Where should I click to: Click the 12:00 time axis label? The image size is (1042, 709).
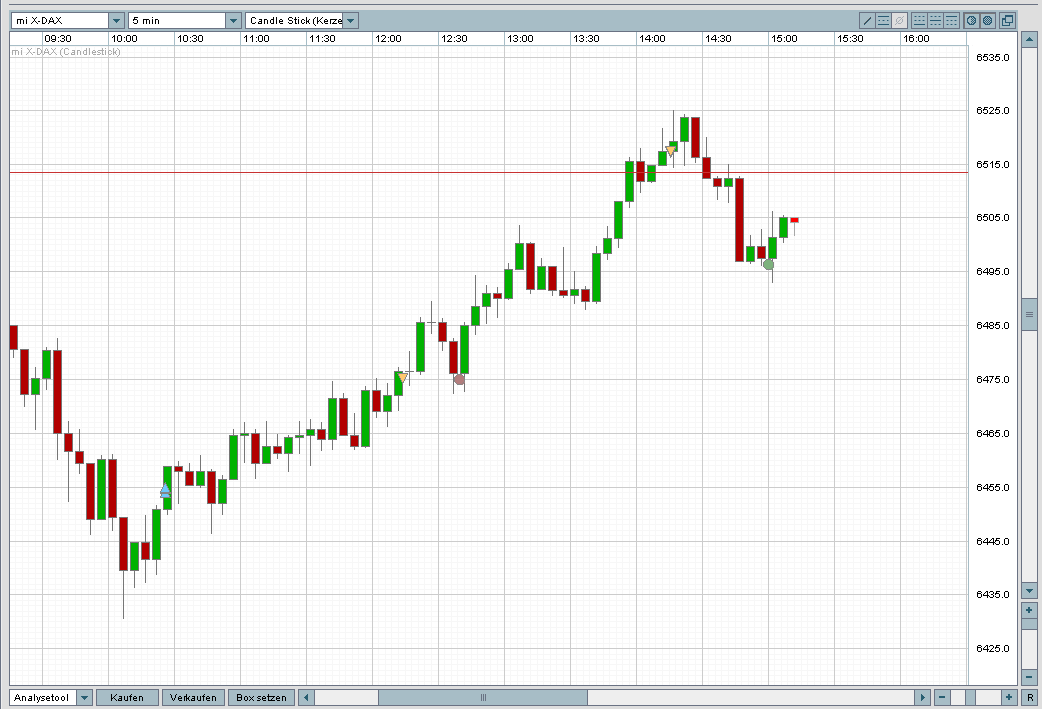[x=388, y=39]
